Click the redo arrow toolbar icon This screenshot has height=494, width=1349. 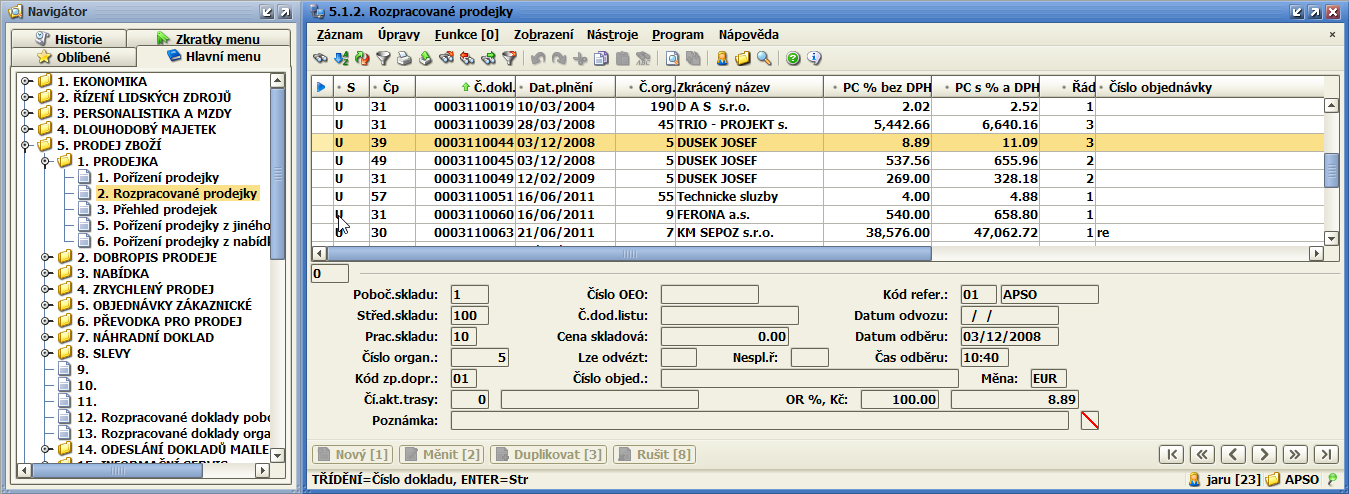click(x=559, y=58)
